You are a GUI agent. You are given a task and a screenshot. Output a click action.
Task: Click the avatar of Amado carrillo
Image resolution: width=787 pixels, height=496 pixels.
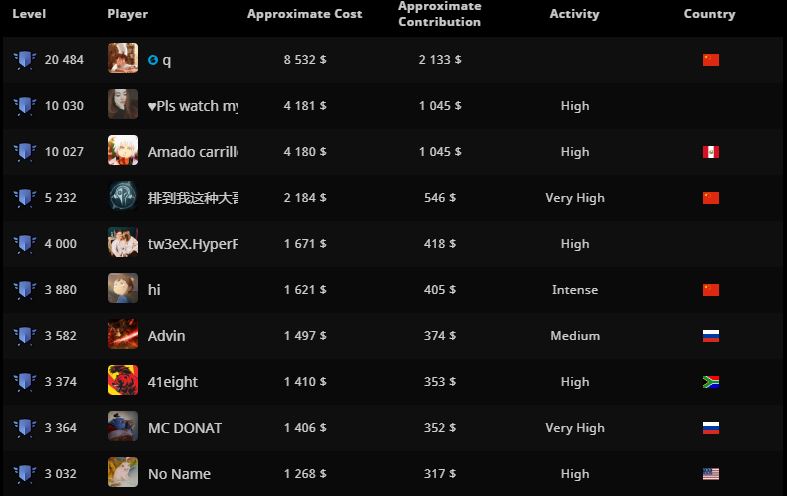[x=123, y=152]
